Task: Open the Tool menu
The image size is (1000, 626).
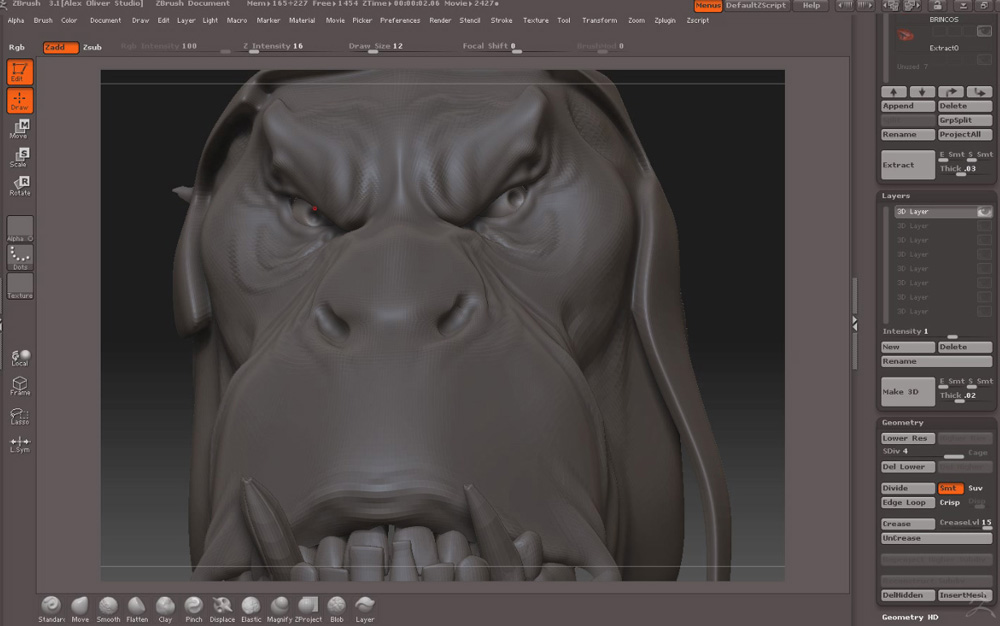Action: pyautogui.click(x=564, y=20)
